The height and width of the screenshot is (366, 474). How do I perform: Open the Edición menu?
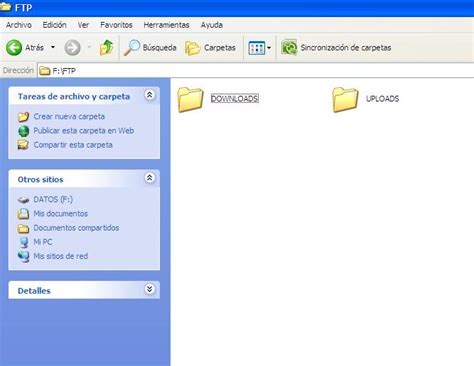point(54,25)
